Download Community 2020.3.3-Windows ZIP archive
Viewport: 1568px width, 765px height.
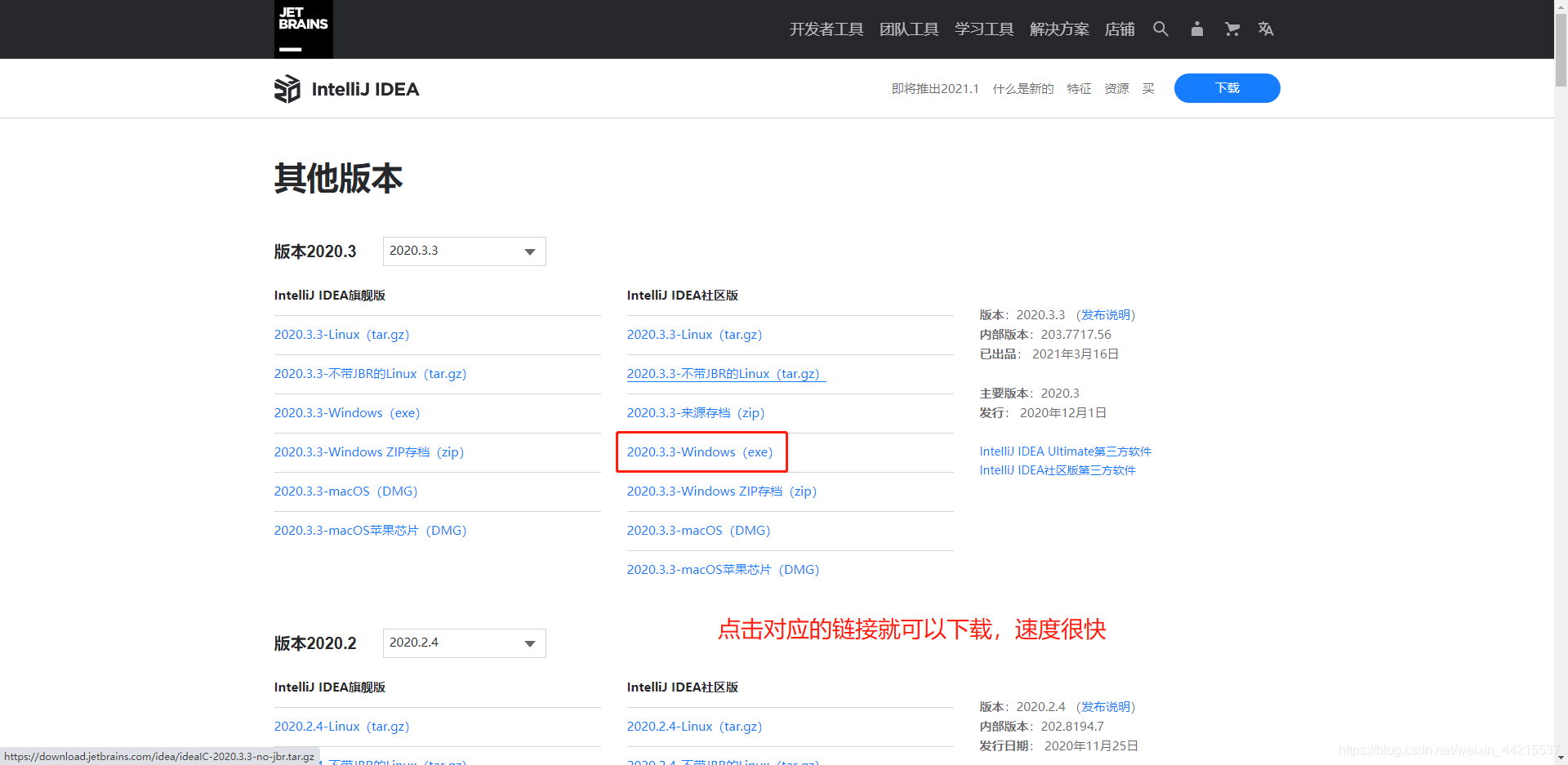coord(722,491)
